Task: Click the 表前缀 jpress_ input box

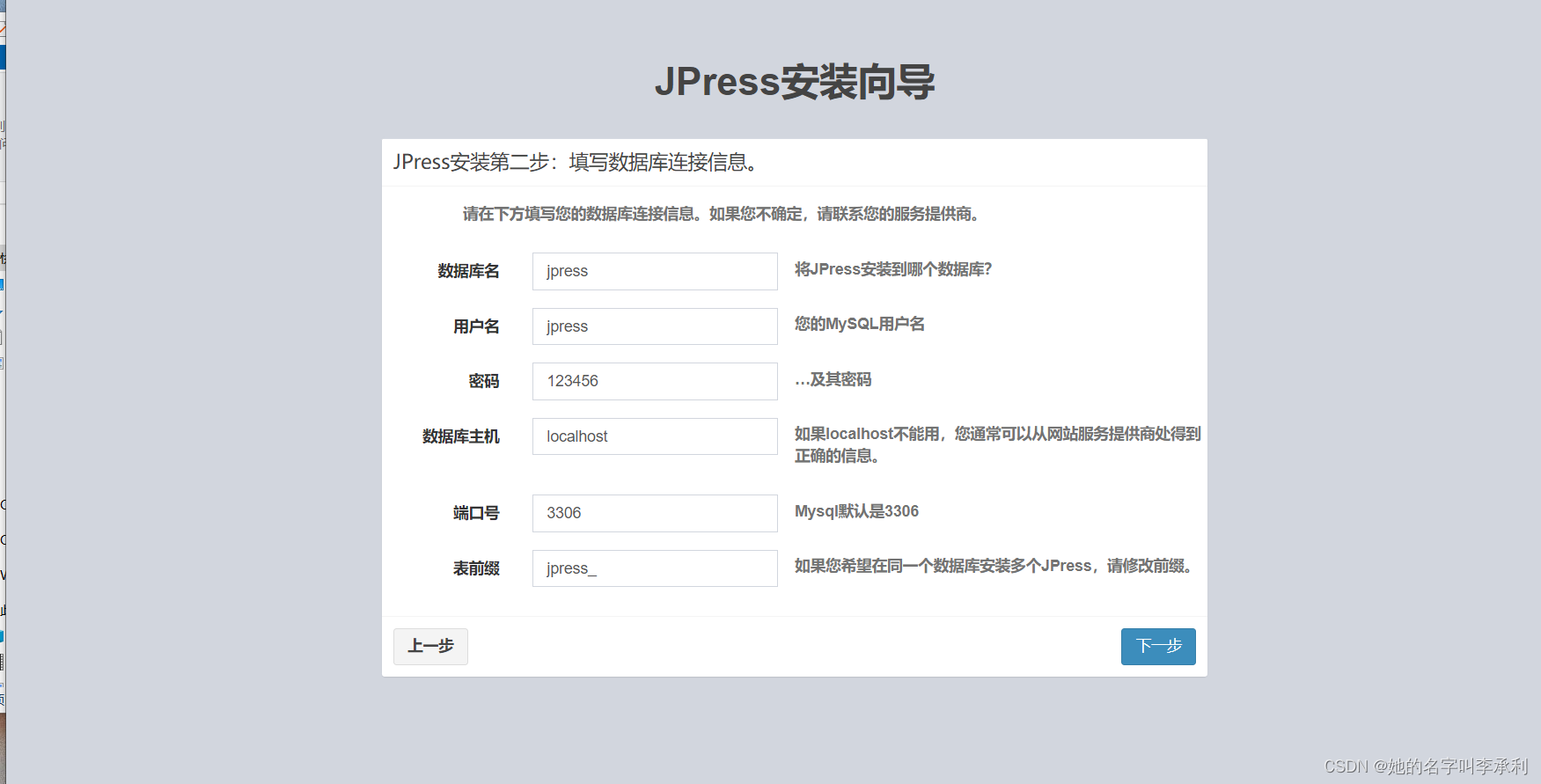Action: coord(655,568)
